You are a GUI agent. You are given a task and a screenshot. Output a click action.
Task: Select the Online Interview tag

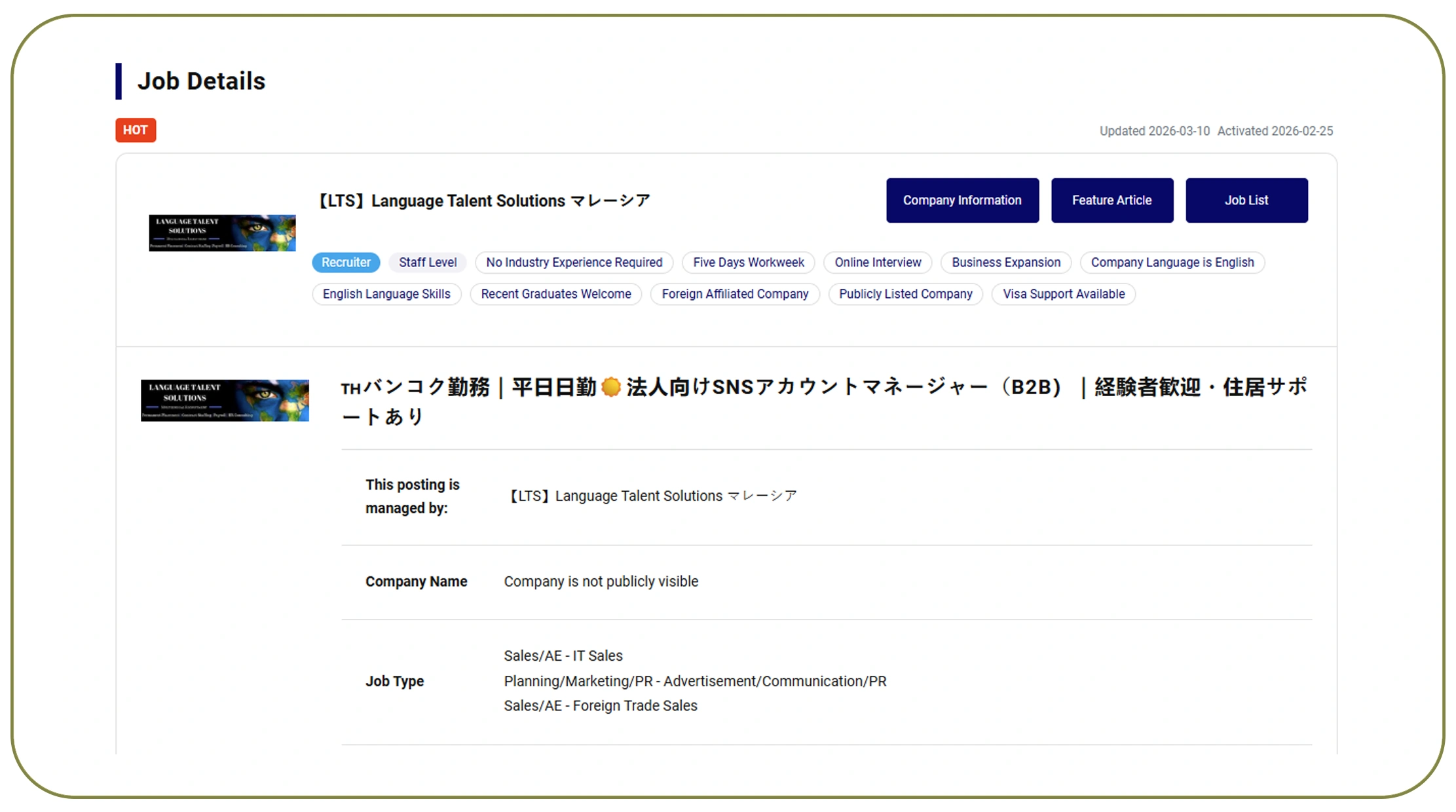(877, 262)
